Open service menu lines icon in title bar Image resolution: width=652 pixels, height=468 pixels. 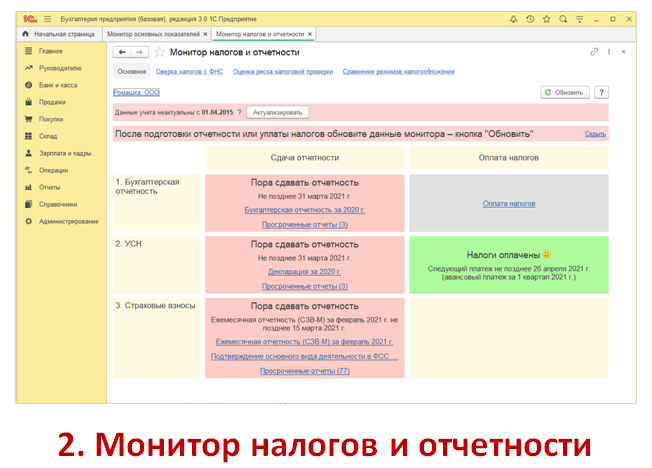579,19
